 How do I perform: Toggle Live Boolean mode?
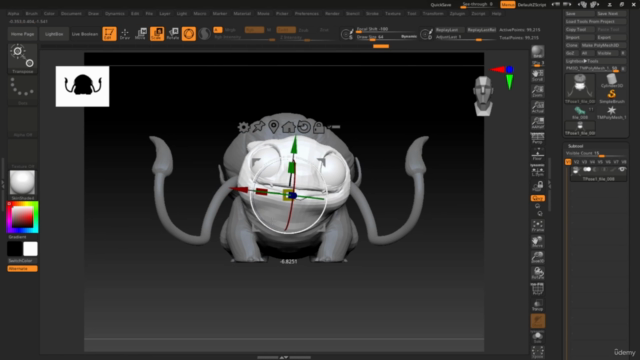click(x=85, y=34)
